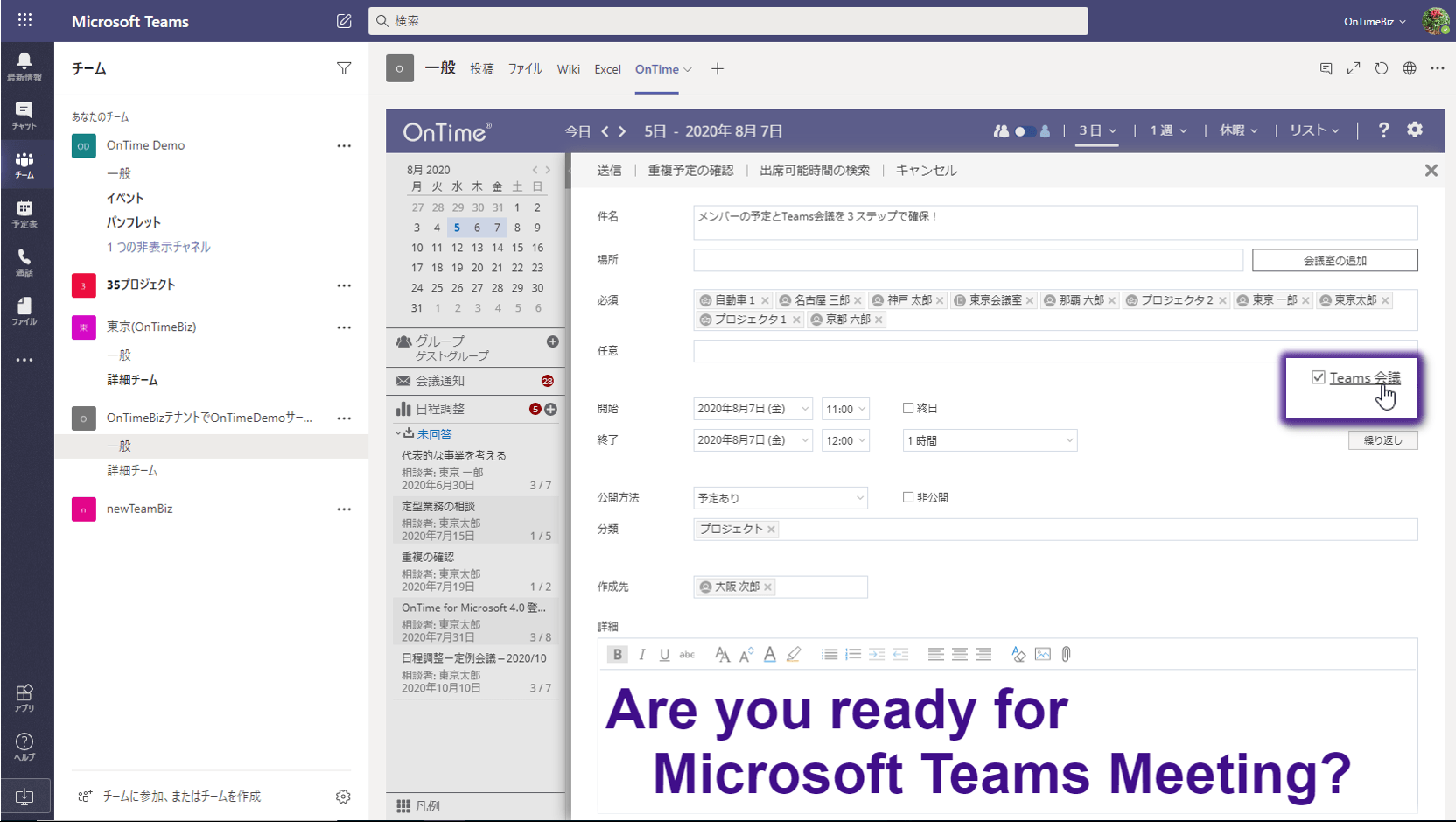
Task: Open the 投稿 (Posts) tab
Action: point(481,68)
